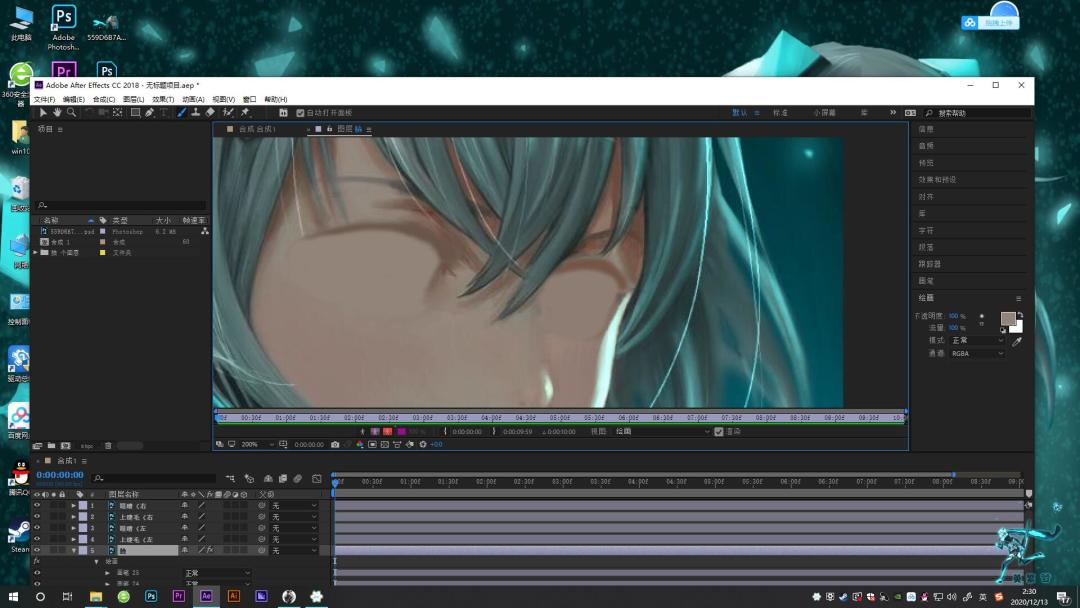This screenshot has width=1080, height=608.
Task: Select the Puppet Pin tool
Action: click(245, 112)
